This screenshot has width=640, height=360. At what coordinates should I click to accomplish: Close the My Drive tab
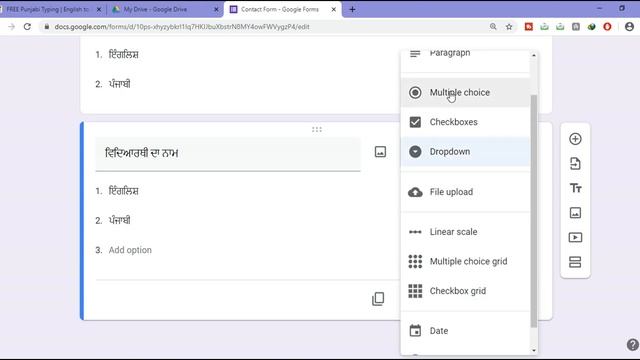click(x=216, y=9)
